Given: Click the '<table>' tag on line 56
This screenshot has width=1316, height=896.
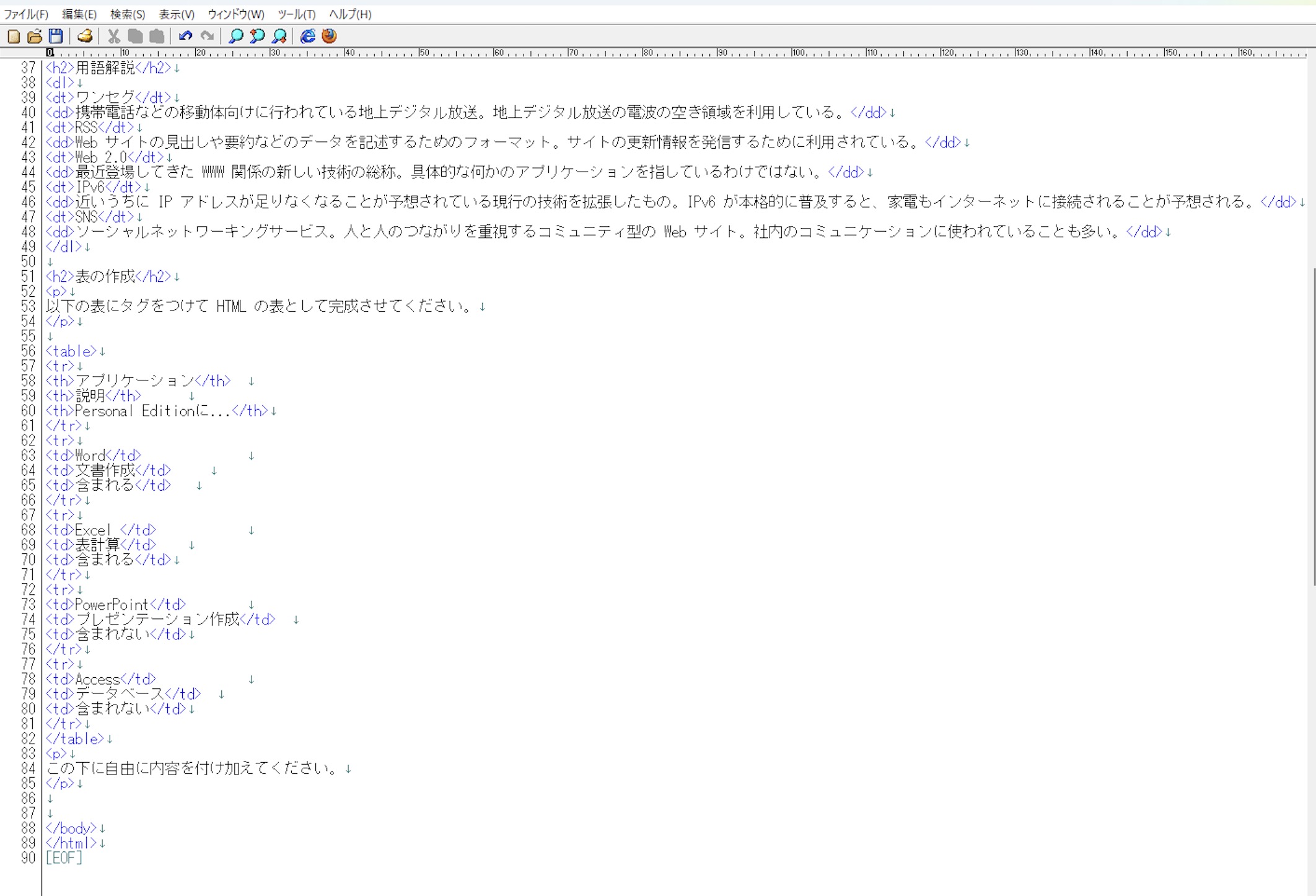Looking at the screenshot, I should [71, 351].
